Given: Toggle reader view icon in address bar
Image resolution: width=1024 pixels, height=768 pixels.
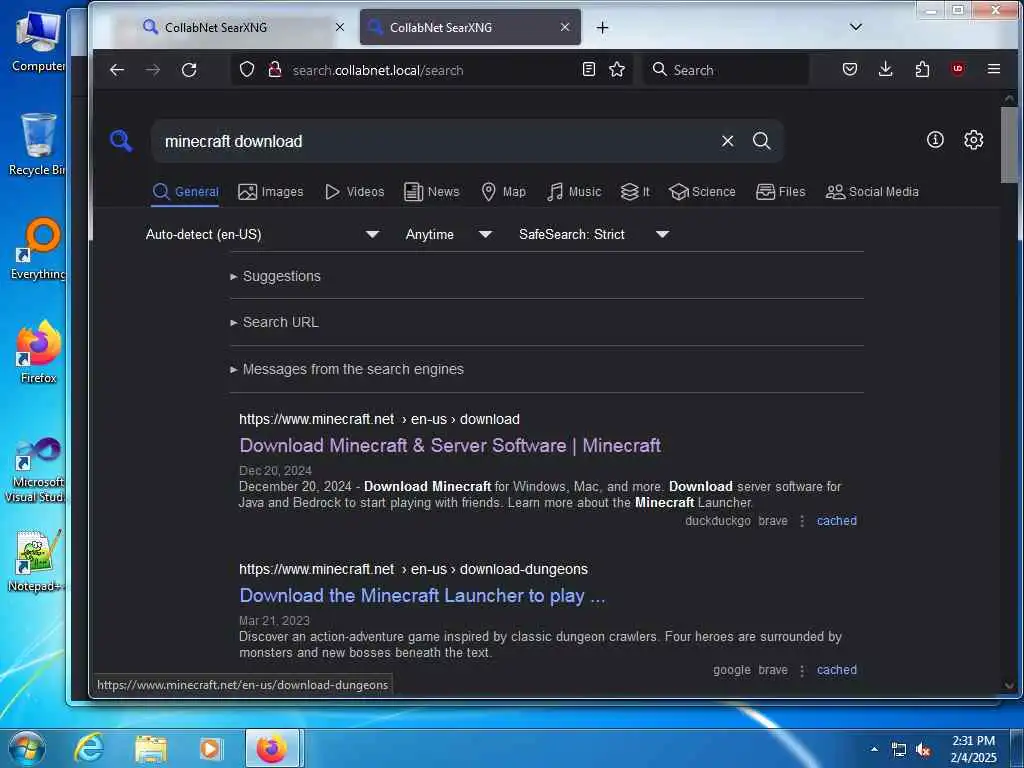Looking at the screenshot, I should [588, 69].
